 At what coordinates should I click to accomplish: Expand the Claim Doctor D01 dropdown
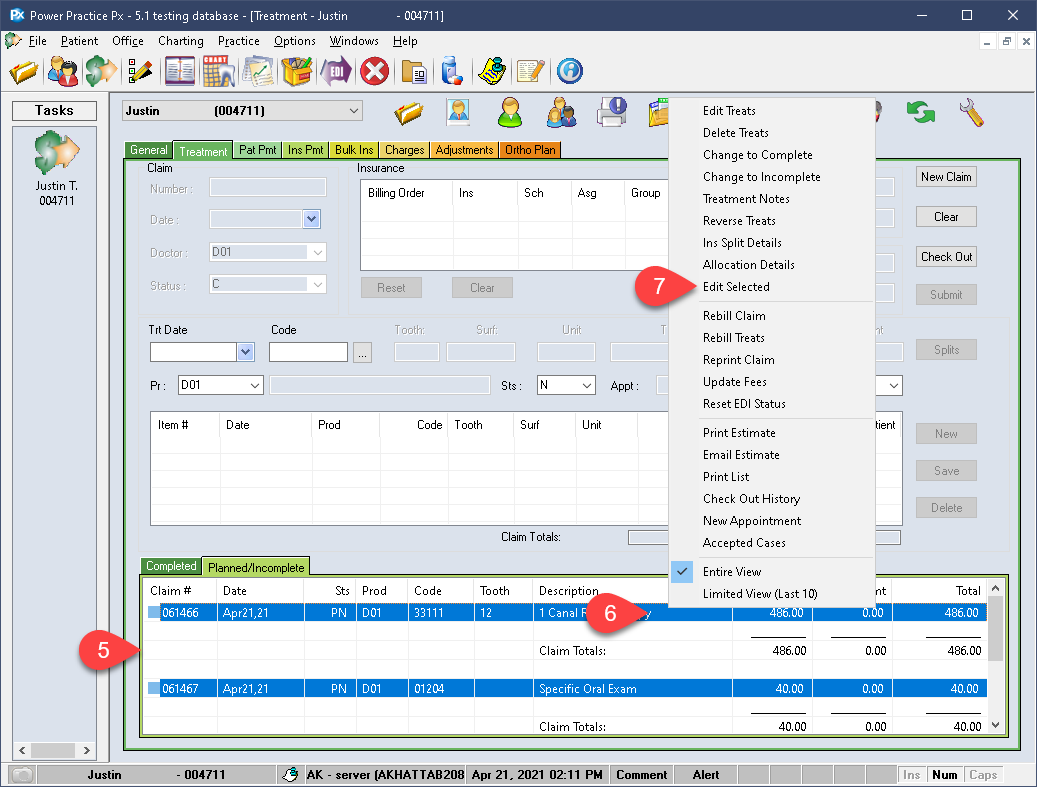click(x=317, y=252)
